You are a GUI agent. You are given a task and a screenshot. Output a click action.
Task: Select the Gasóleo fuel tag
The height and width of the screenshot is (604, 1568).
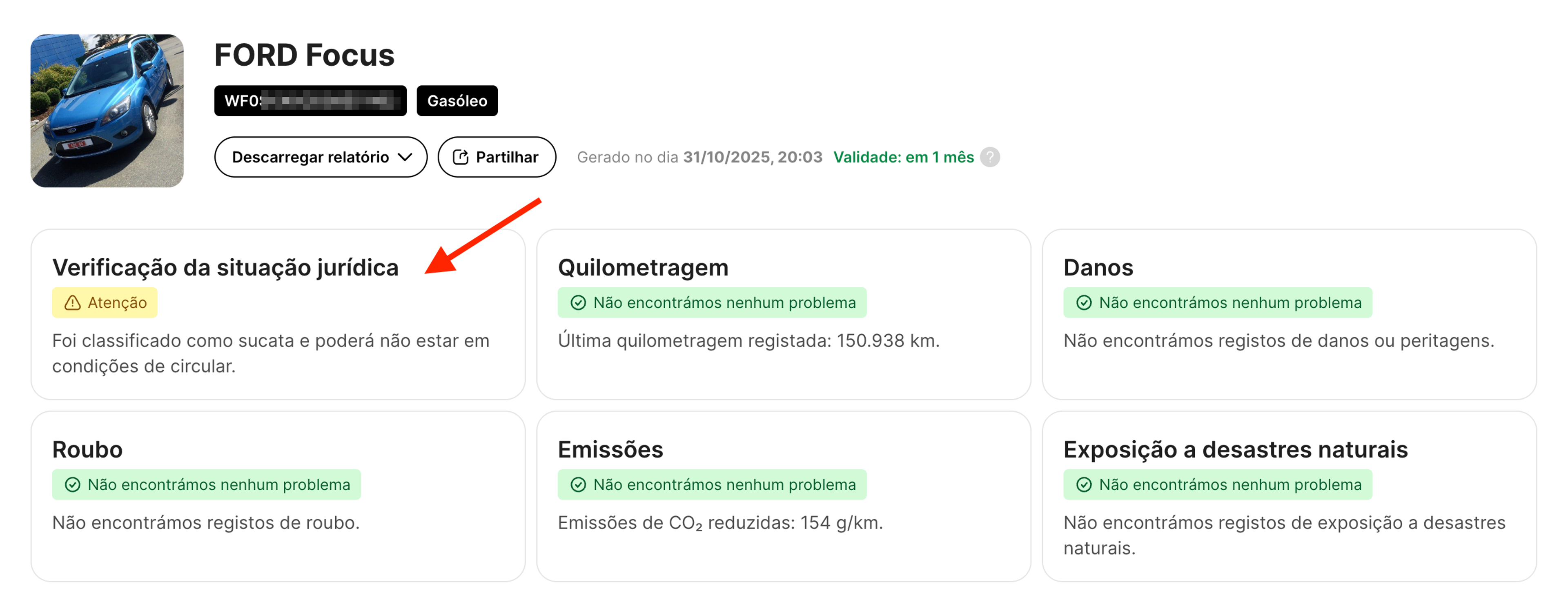(457, 100)
